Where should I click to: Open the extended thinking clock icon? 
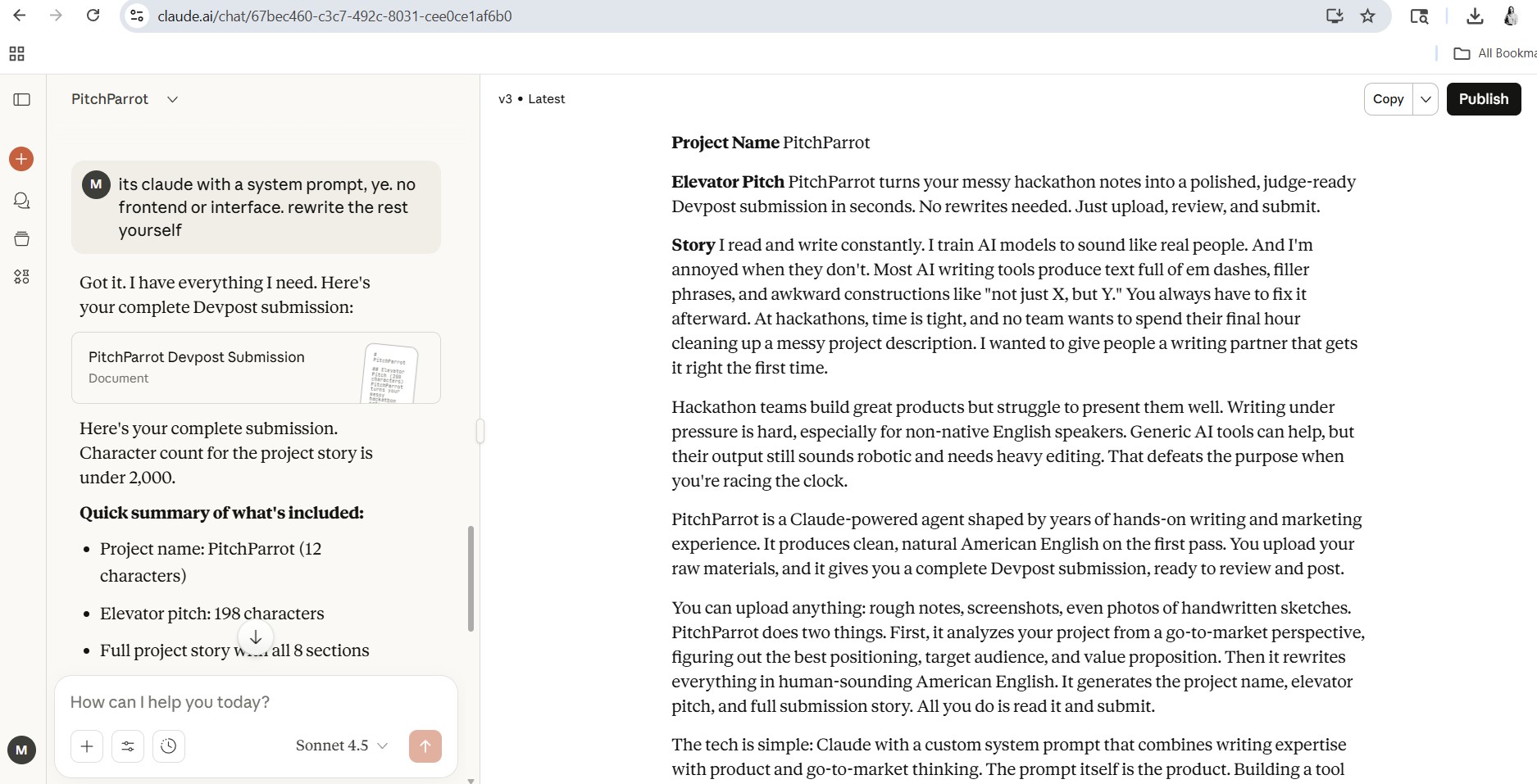[x=169, y=746]
